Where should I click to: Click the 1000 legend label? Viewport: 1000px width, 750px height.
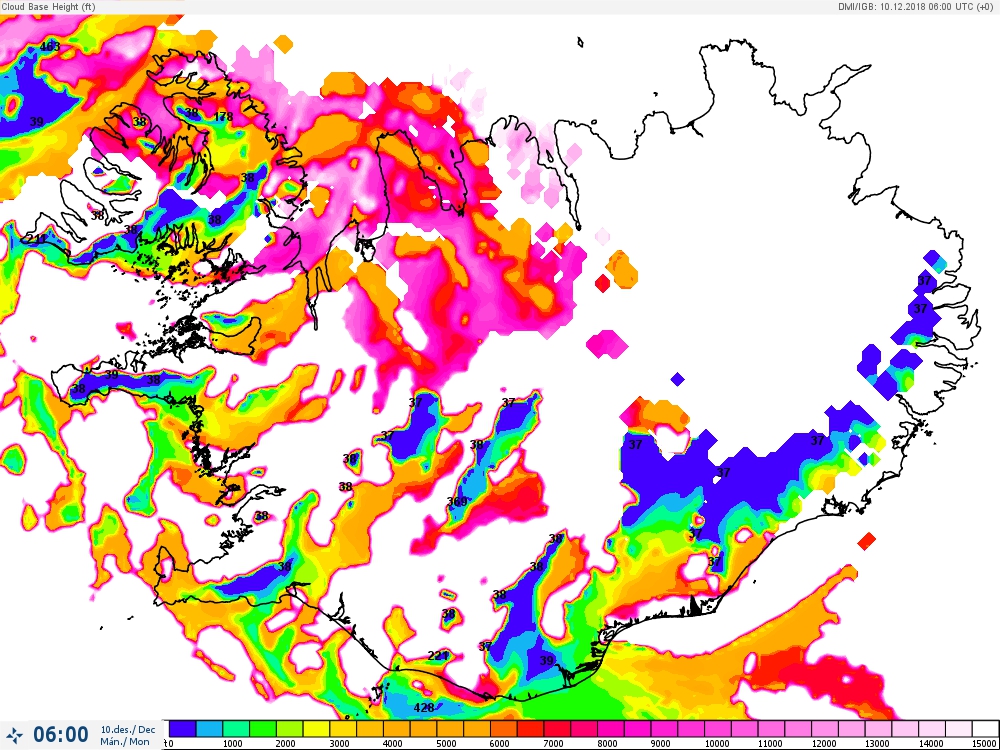pyautogui.click(x=232, y=744)
